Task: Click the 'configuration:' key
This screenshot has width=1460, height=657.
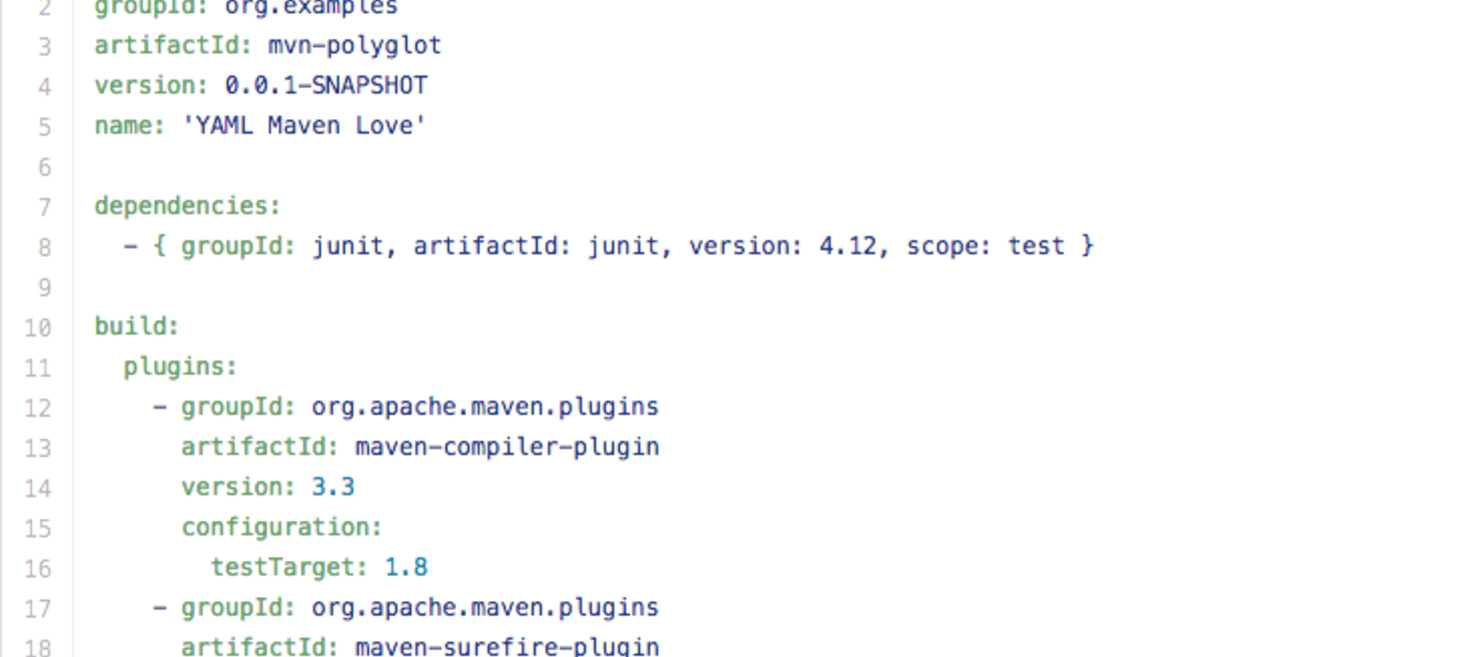Action: pyautogui.click(x=282, y=527)
